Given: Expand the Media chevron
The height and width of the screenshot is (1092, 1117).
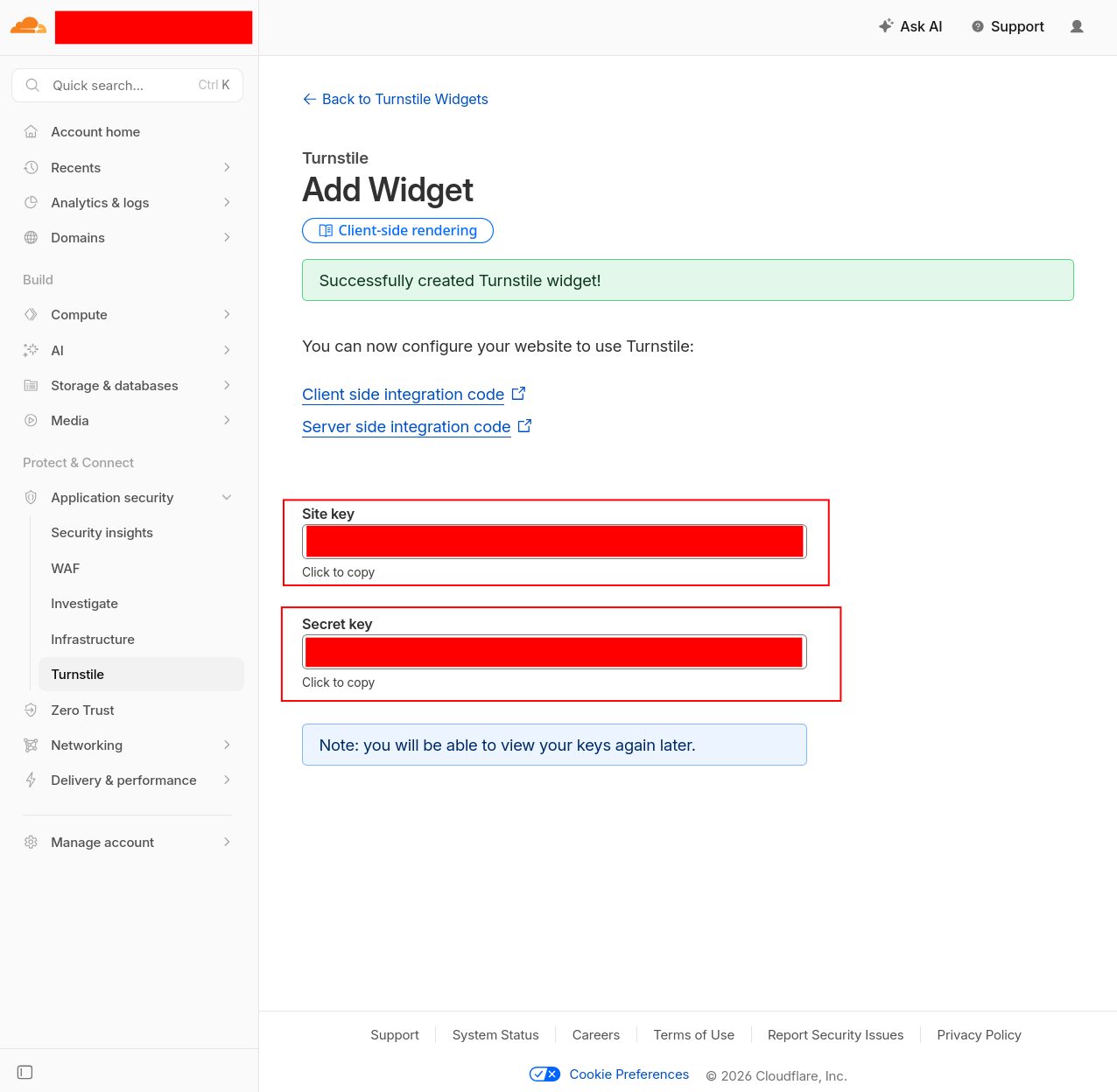Looking at the screenshot, I should [227, 420].
